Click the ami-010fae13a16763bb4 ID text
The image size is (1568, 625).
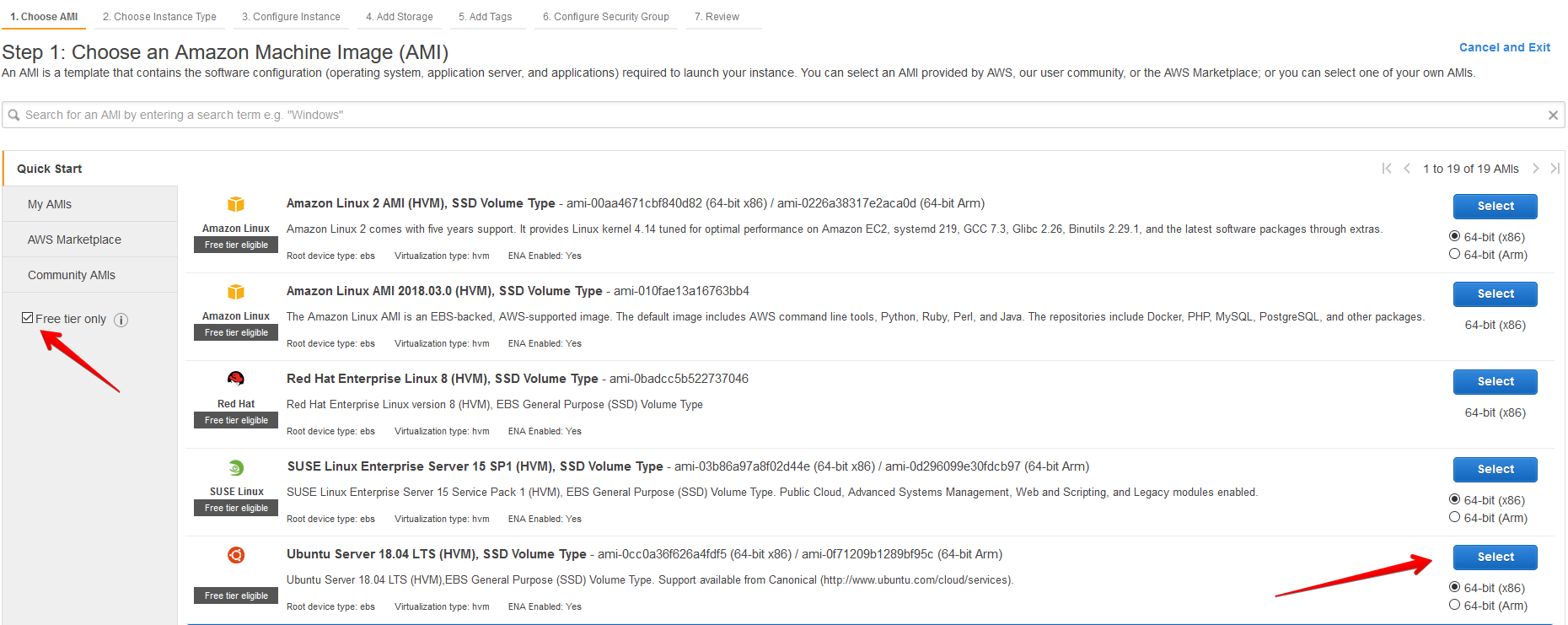[x=681, y=291]
